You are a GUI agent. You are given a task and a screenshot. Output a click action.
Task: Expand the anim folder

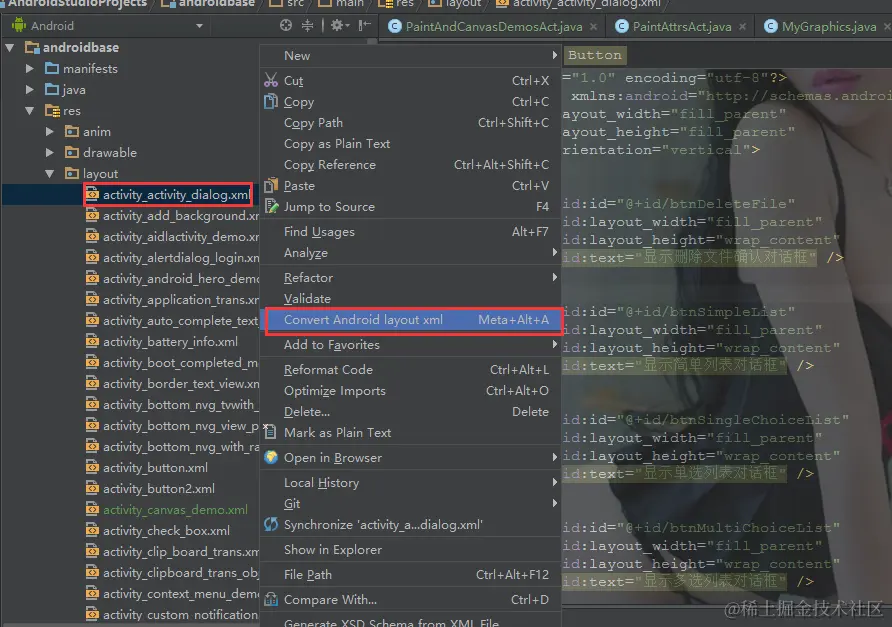pyautogui.click(x=49, y=132)
